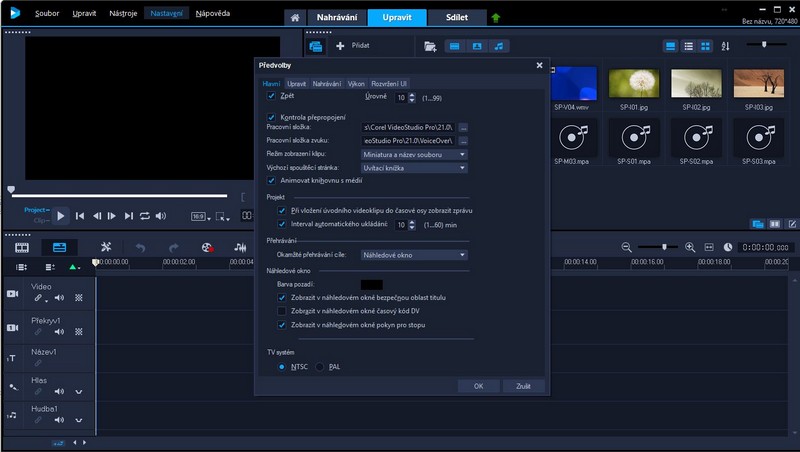Click the record/capture film reel icon
Screen dimensions: 800x452
pos(207,247)
